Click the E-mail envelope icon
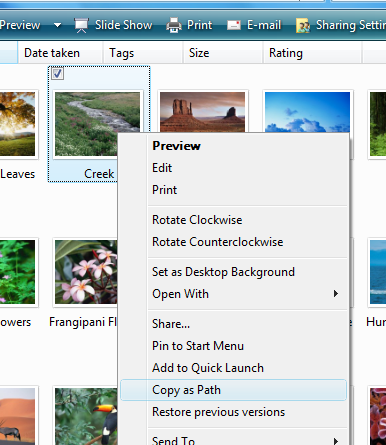The image size is (386, 445). 234,25
